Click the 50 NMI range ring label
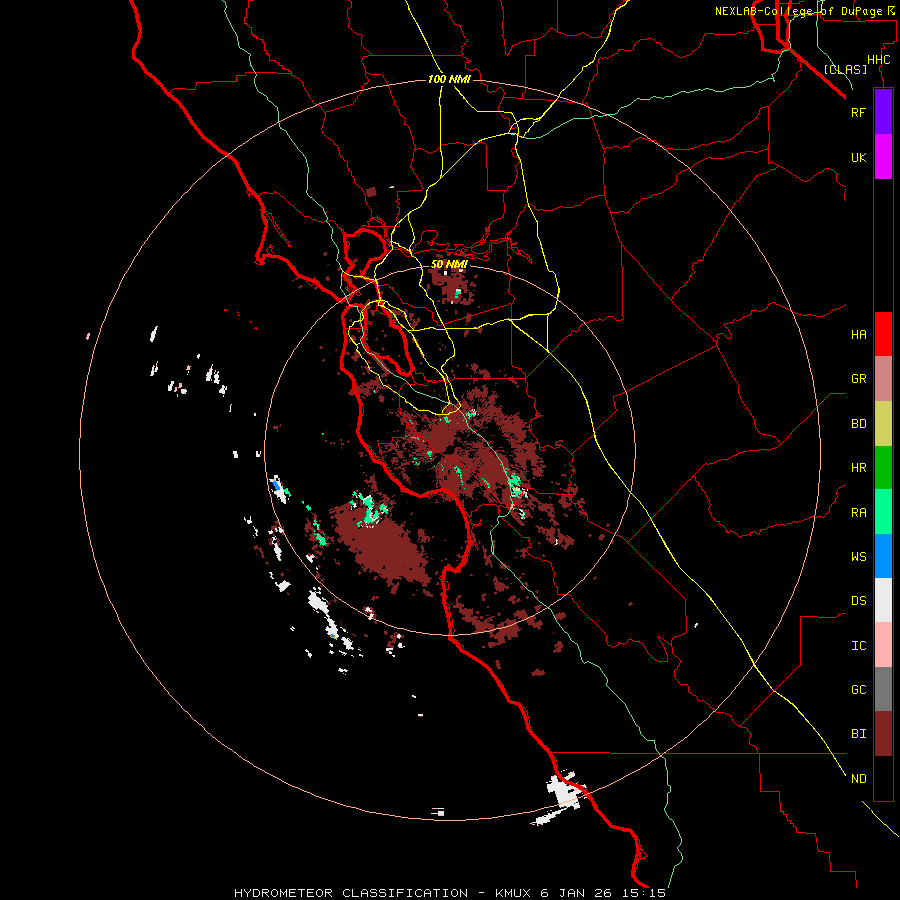The width and height of the screenshot is (900, 900). point(449,264)
